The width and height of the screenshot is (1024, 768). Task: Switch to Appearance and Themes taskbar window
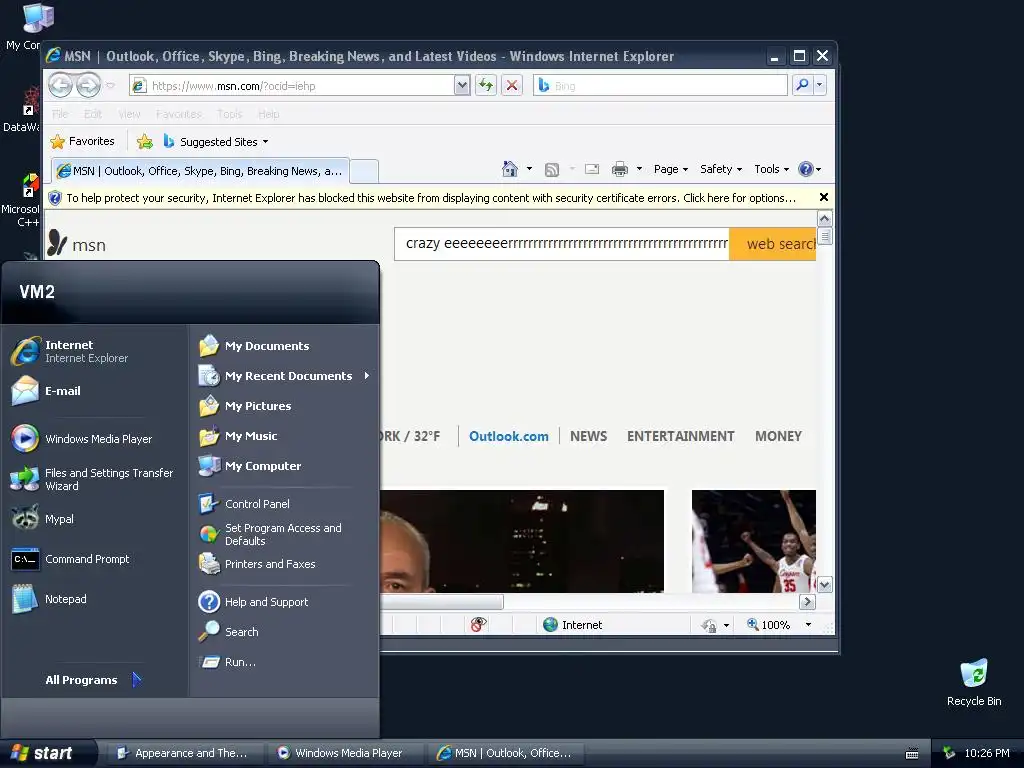tap(184, 753)
